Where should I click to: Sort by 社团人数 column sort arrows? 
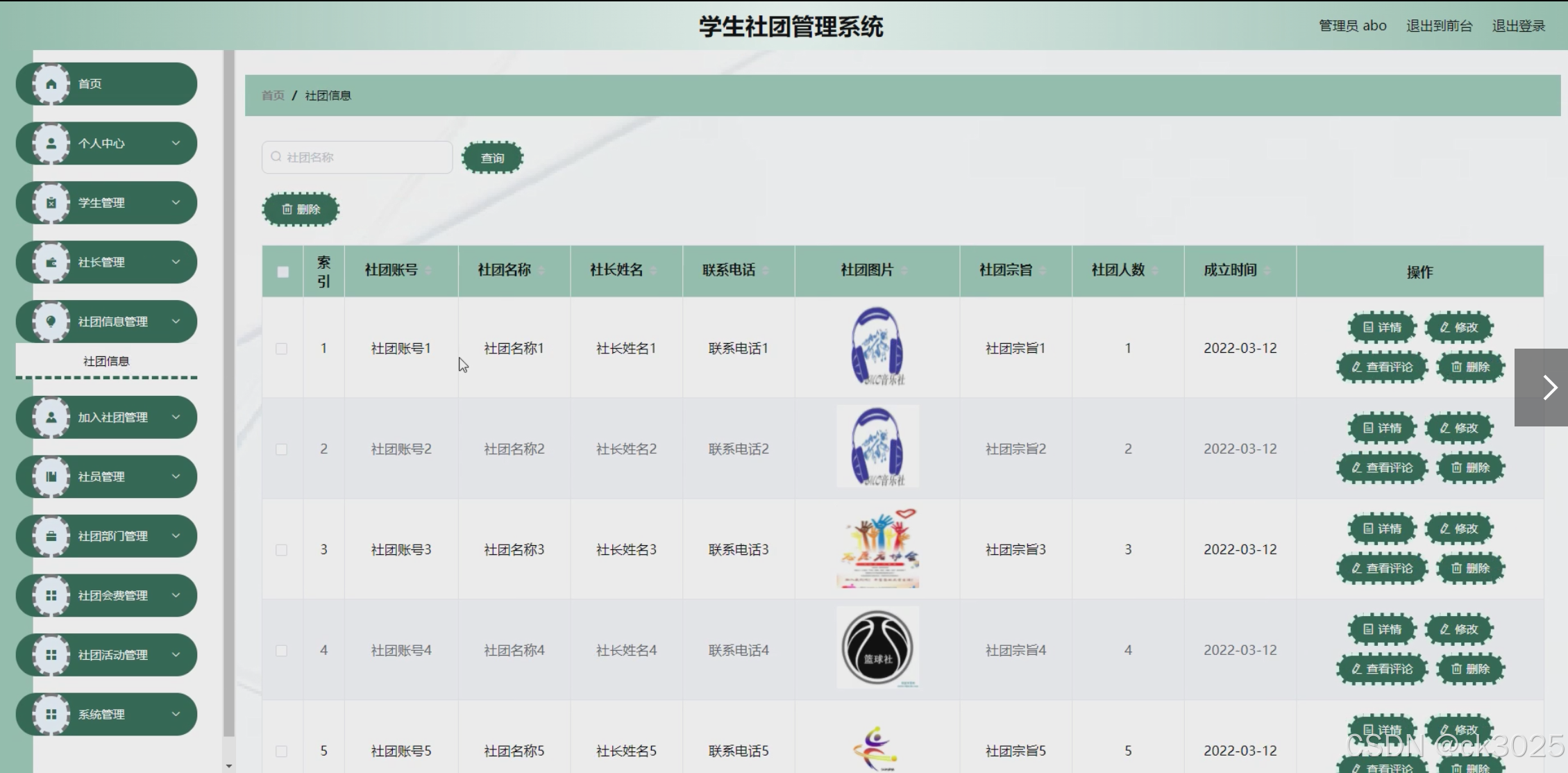pos(1155,270)
